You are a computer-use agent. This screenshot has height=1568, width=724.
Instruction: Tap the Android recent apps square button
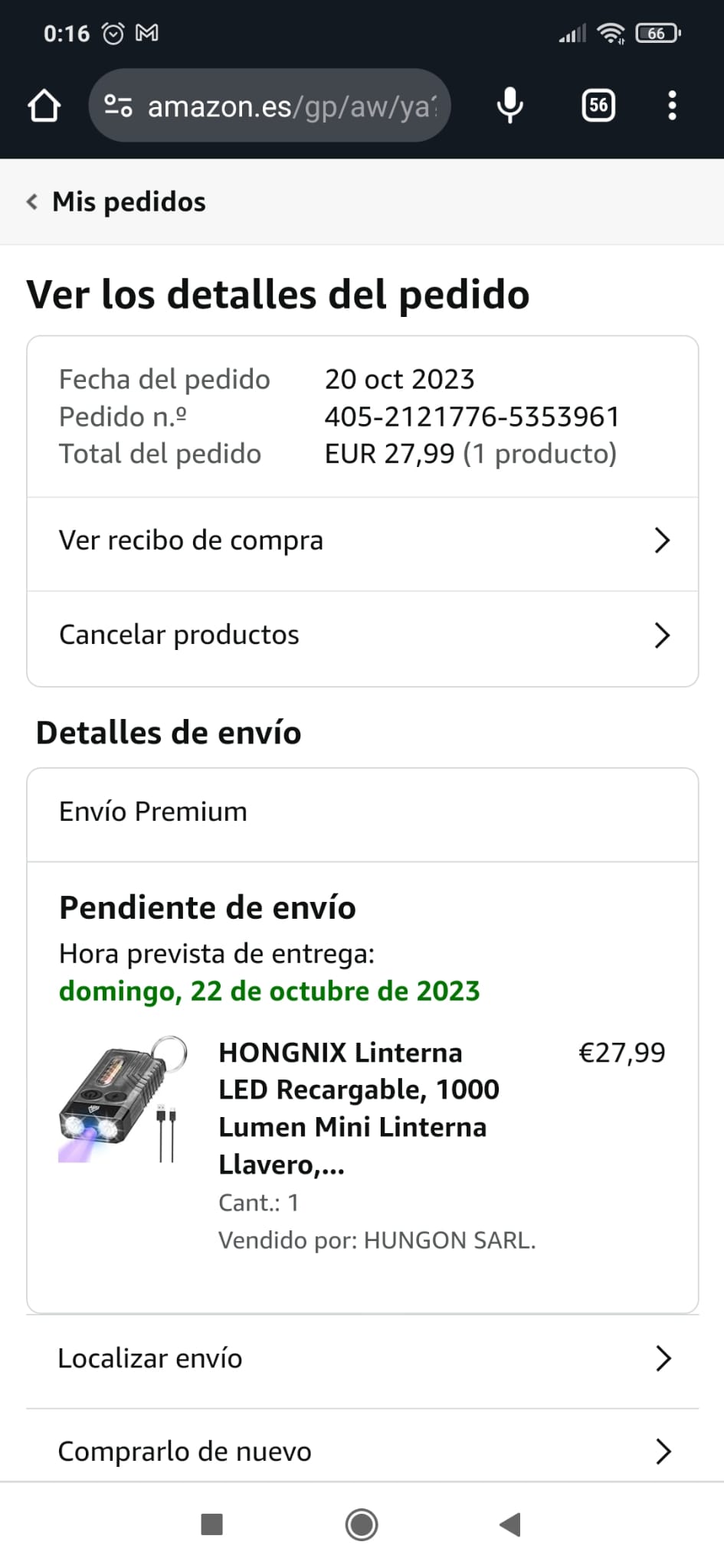point(211,1524)
